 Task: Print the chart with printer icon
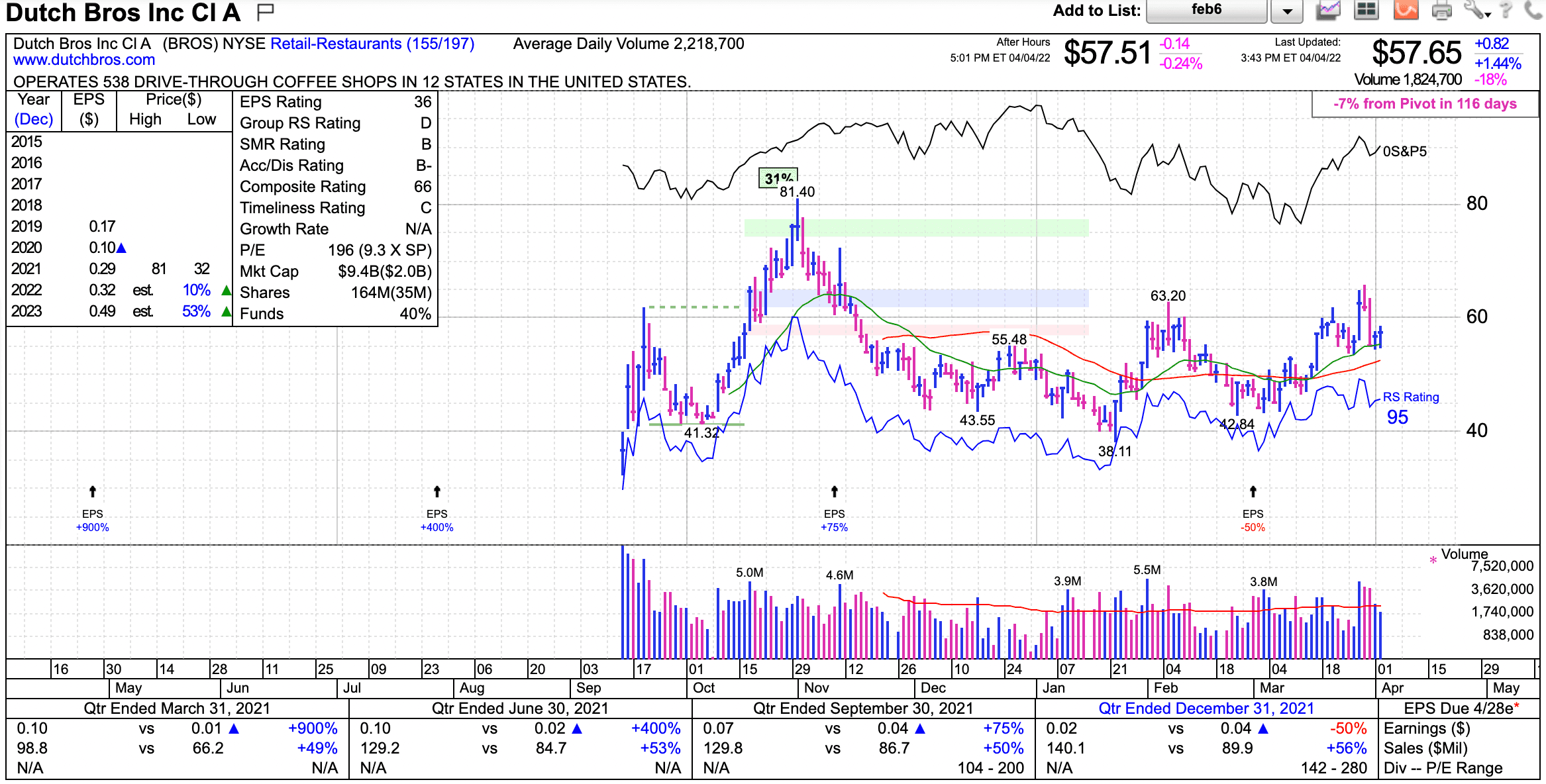pyautogui.click(x=1441, y=10)
